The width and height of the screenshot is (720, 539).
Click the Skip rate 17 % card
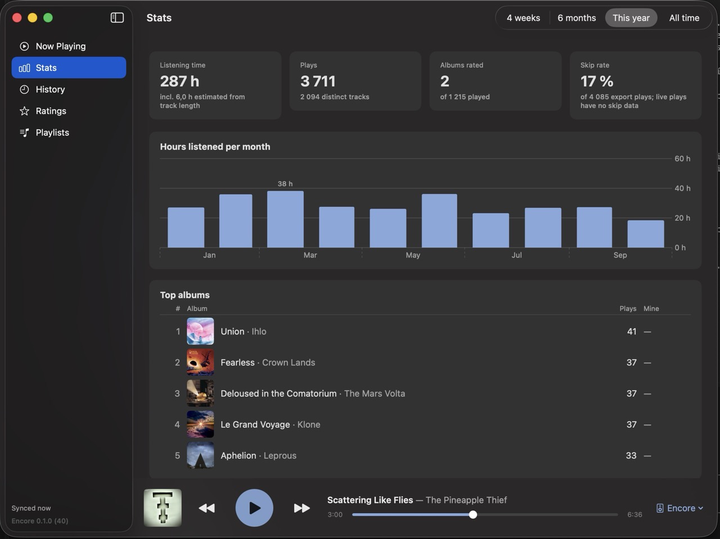(636, 85)
